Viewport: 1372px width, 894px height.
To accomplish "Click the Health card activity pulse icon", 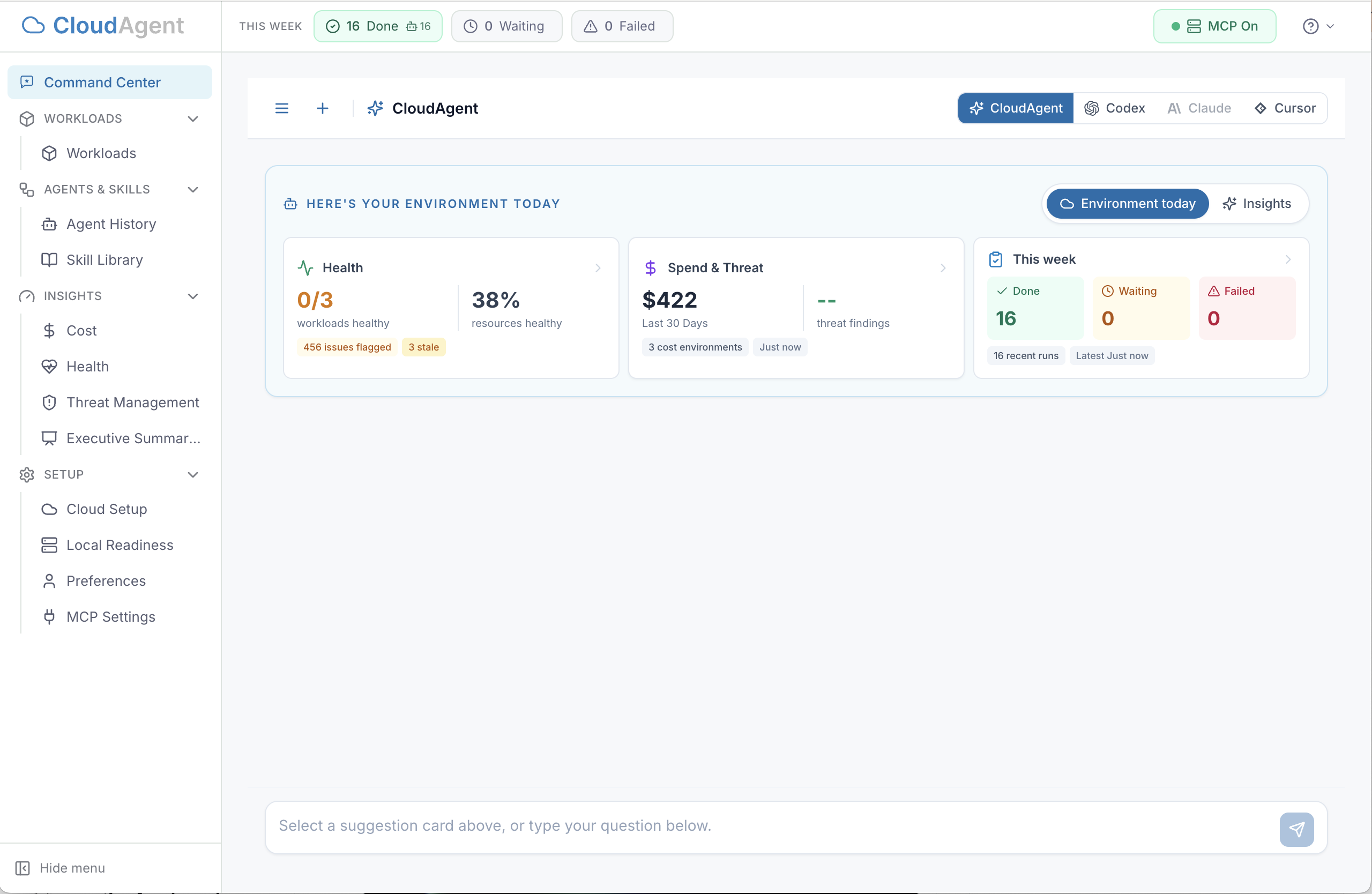I will pos(305,268).
